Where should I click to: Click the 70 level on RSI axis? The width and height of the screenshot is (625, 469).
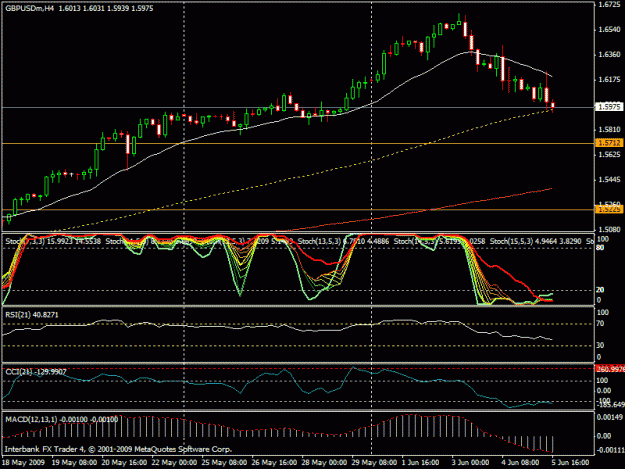[x=600, y=324]
